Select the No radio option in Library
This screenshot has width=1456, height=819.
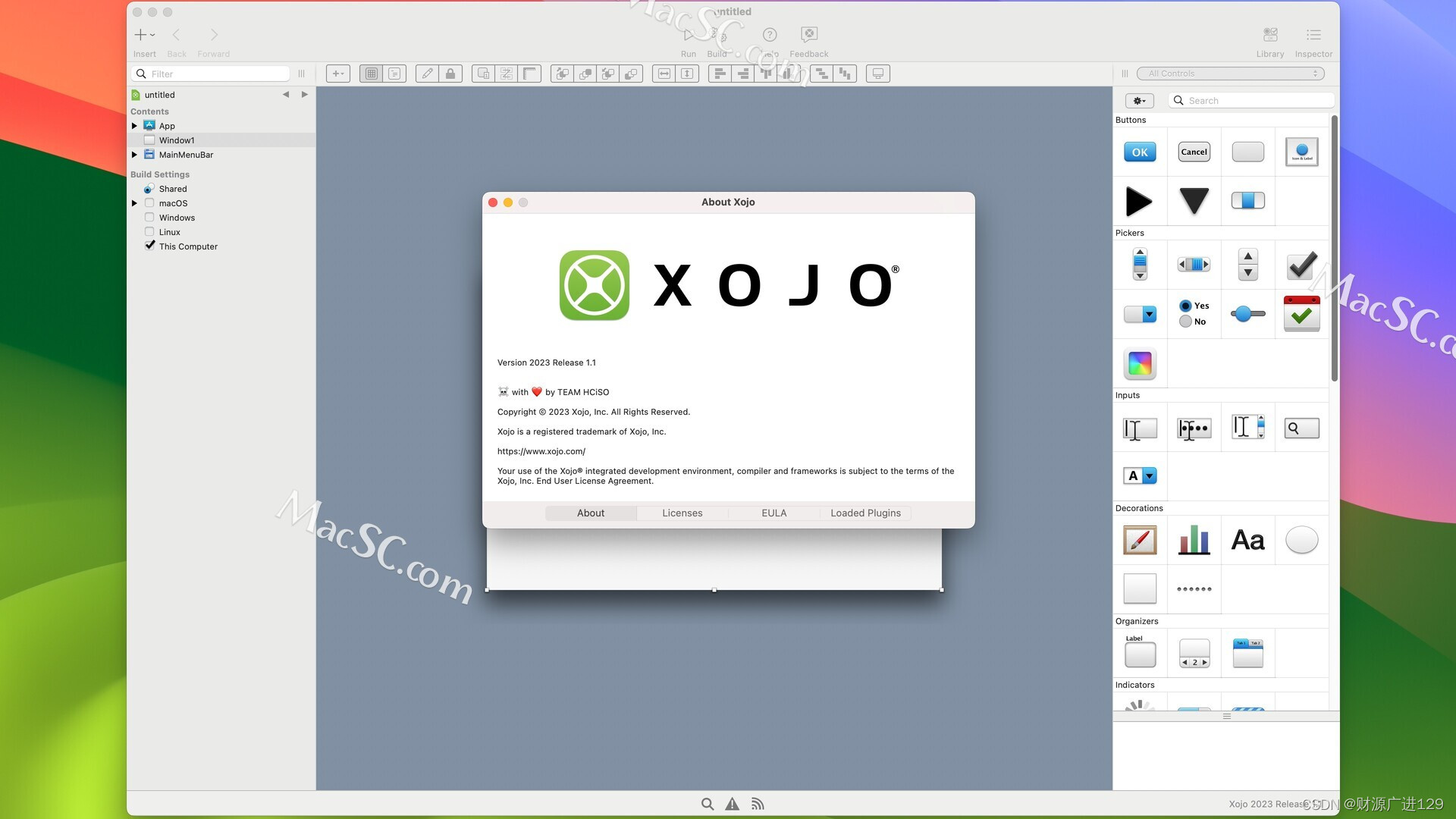point(1192,322)
